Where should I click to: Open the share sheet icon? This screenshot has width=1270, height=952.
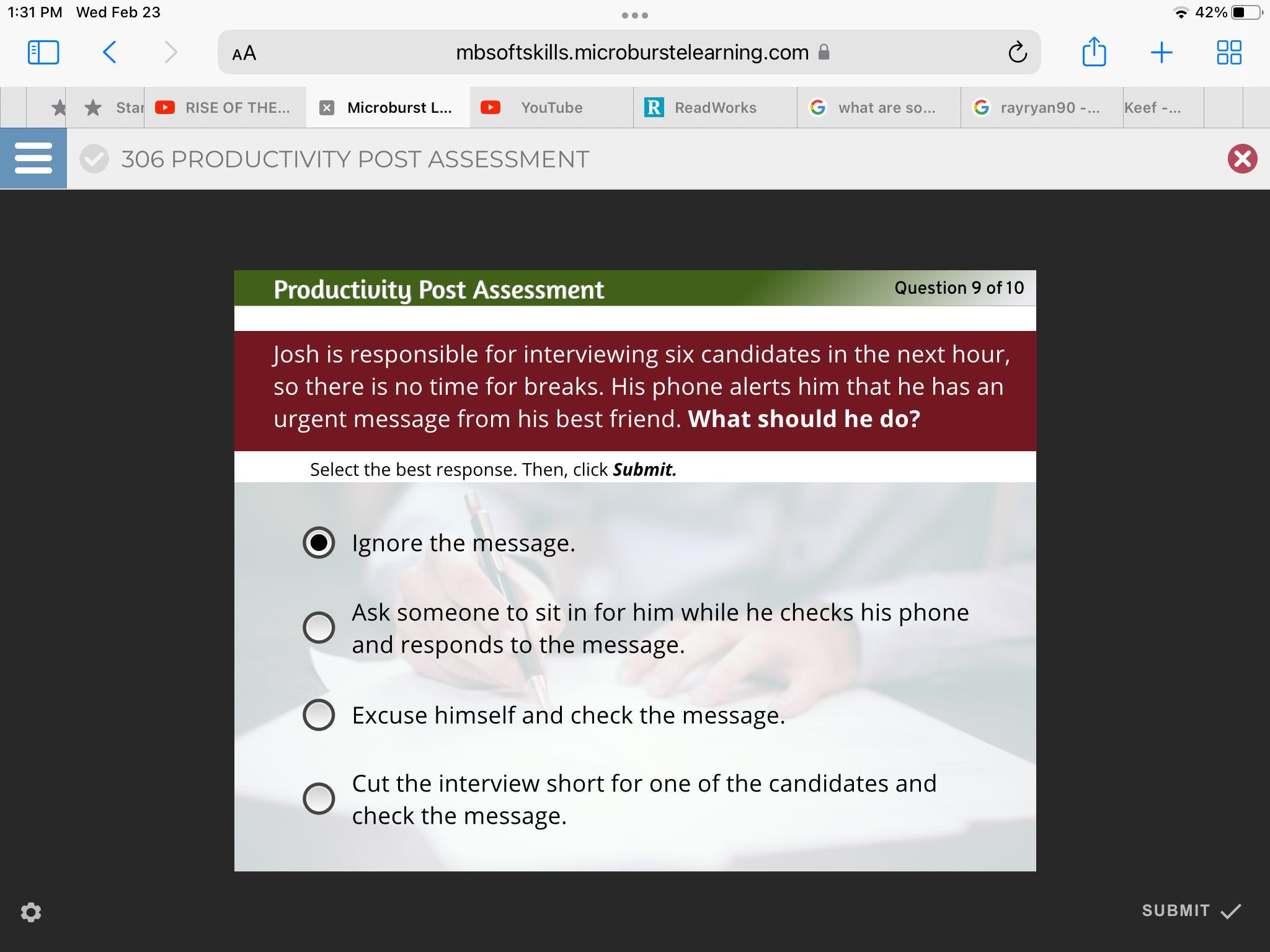click(1094, 52)
